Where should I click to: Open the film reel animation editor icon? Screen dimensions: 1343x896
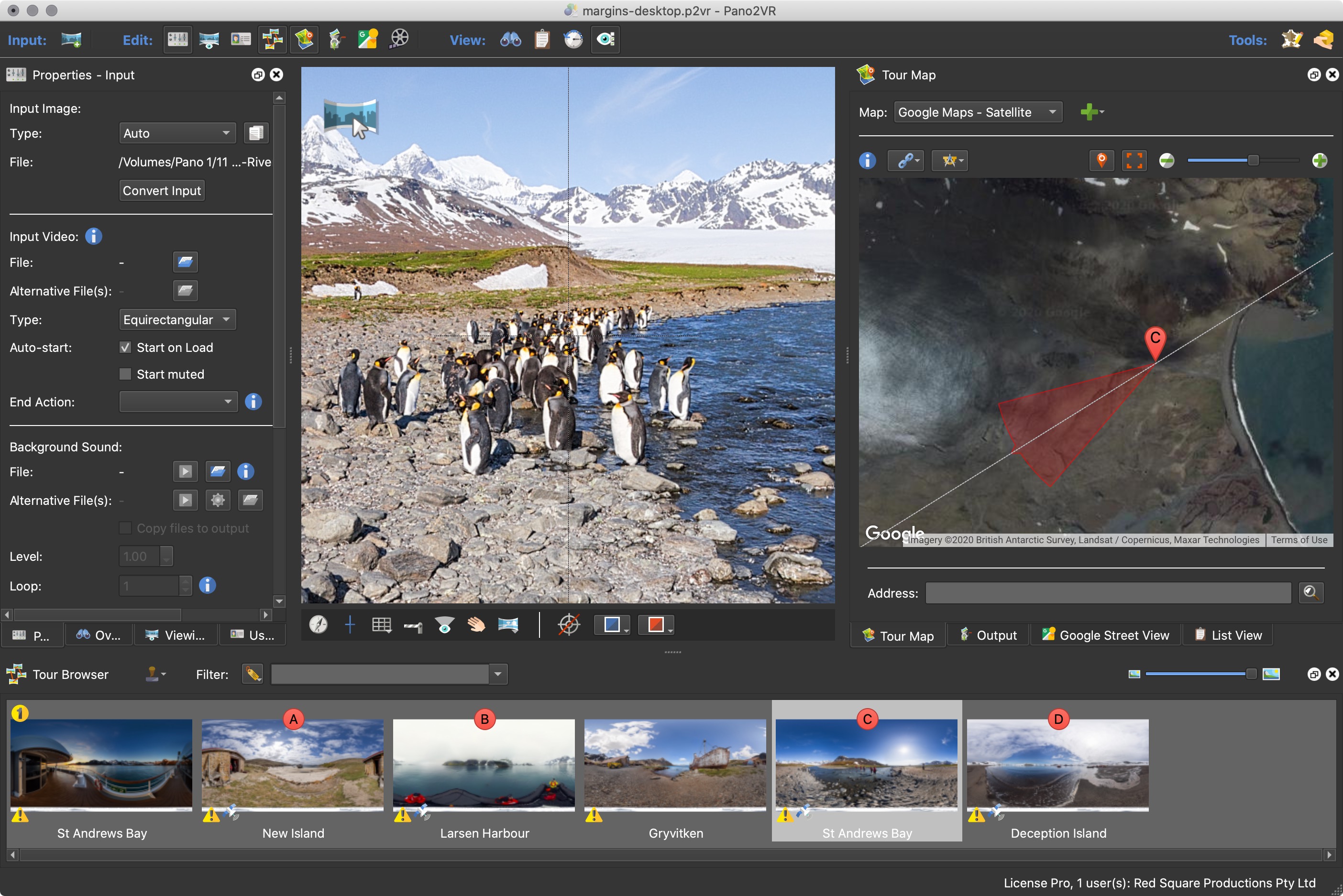[399, 39]
